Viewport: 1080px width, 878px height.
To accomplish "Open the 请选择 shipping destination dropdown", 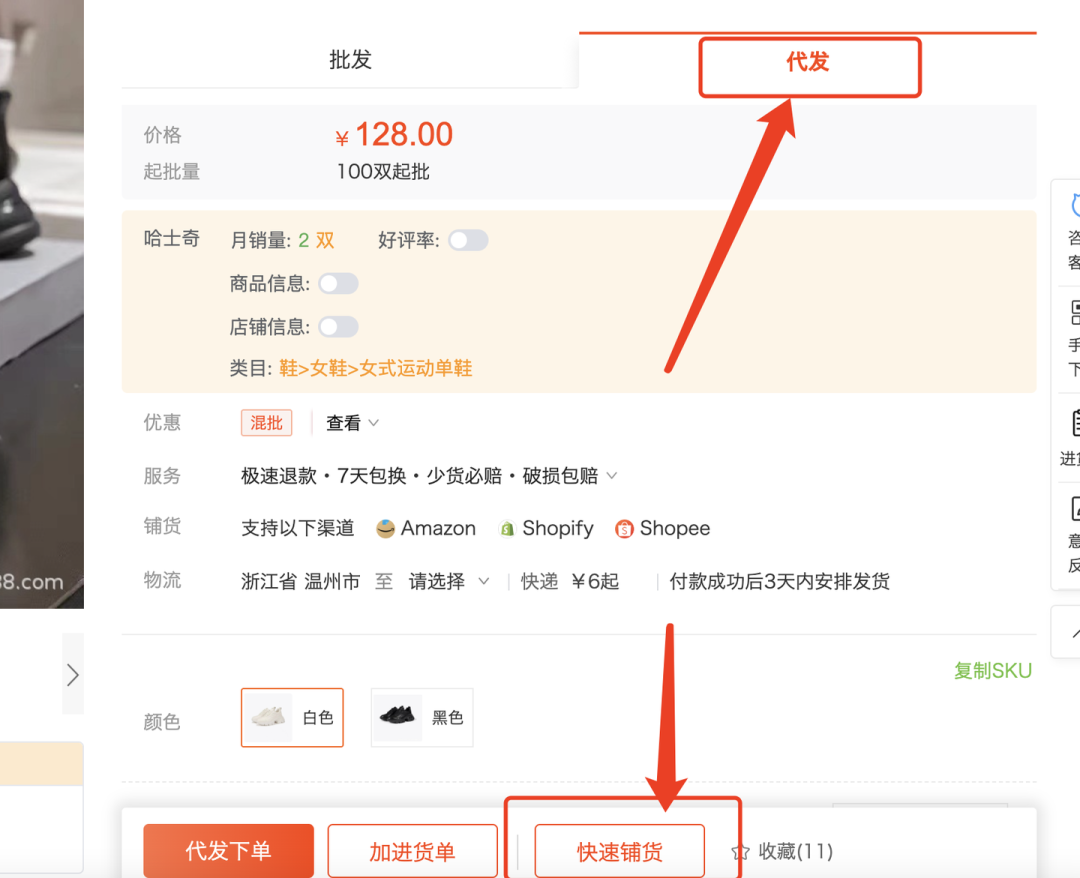I will click(449, 580).
